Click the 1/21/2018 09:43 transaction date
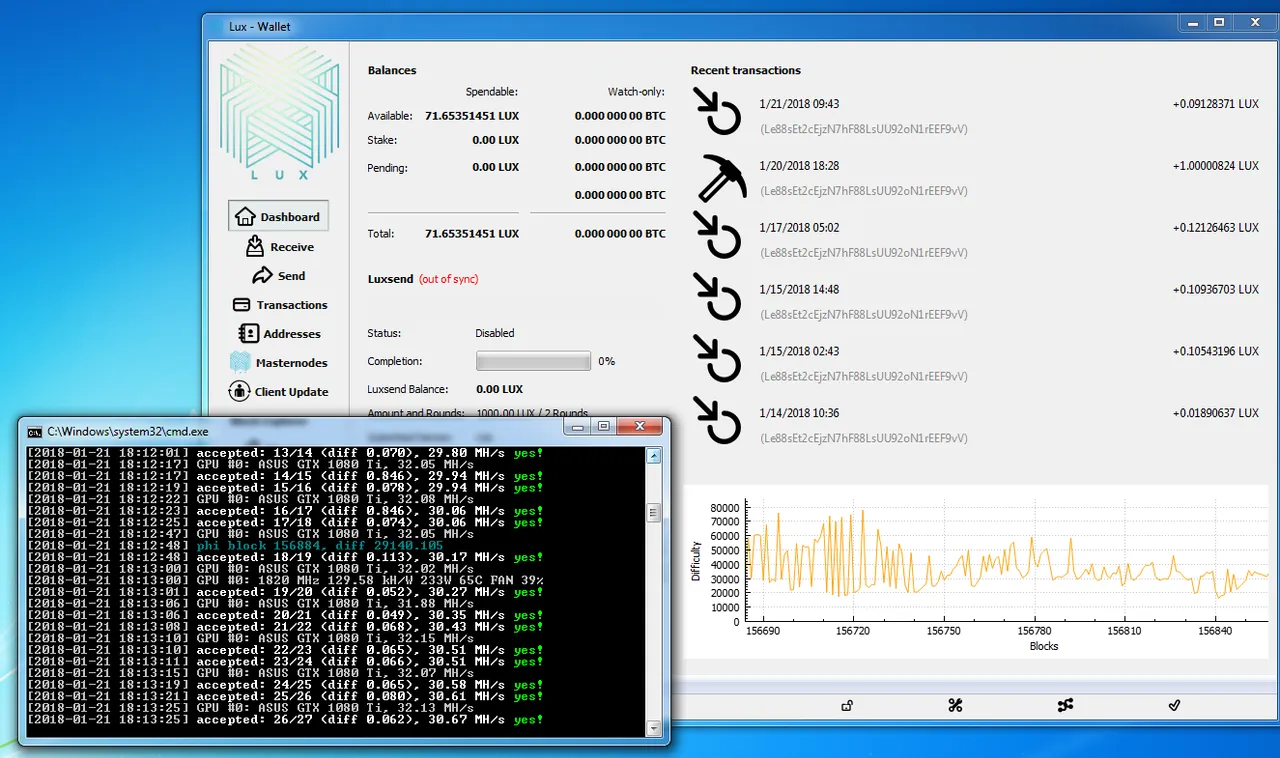The width and height of the screenshot is (1280, 758). (x=799, y=104)
